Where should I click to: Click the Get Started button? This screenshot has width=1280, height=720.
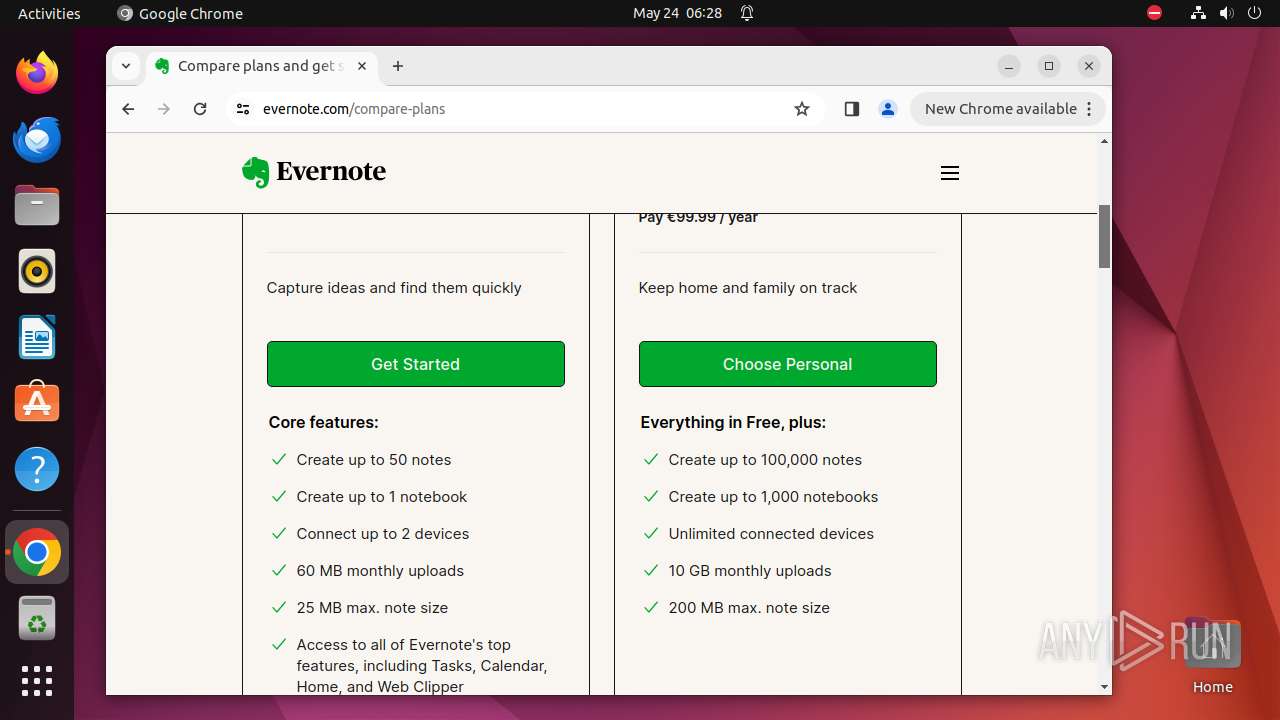(416, 364)
